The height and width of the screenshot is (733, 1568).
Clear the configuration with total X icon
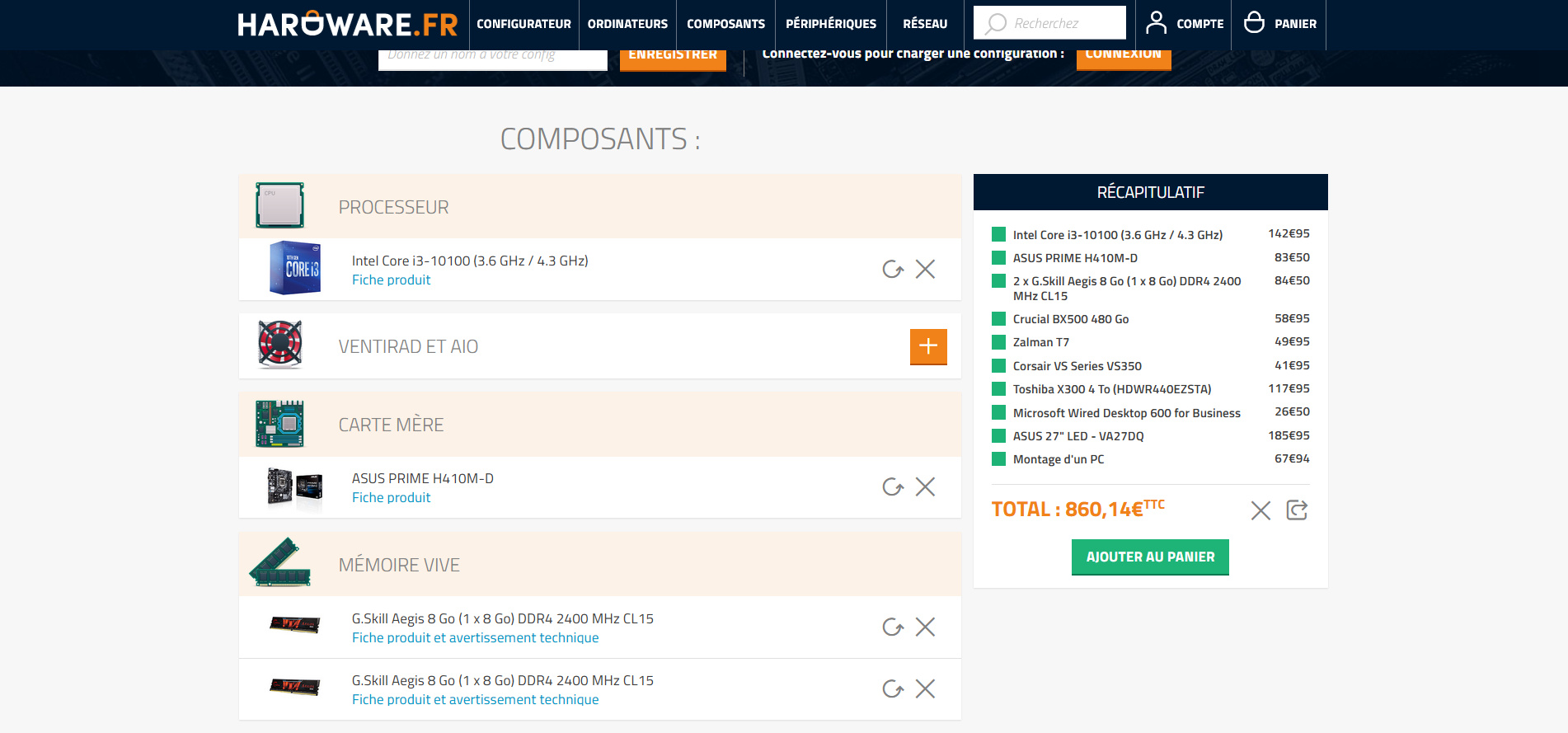(x=1261, y=510)
